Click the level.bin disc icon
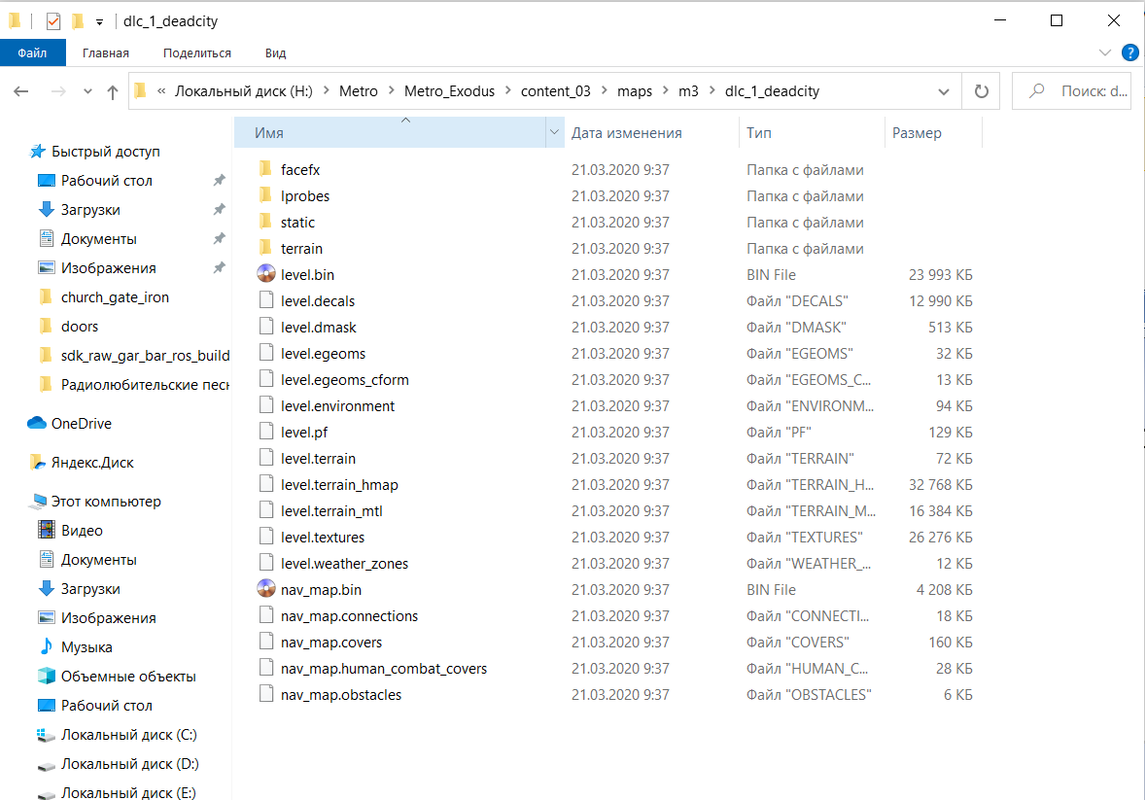Viewport: 1145px width, 800px height. pyautogui.click(x=266, y=274)
